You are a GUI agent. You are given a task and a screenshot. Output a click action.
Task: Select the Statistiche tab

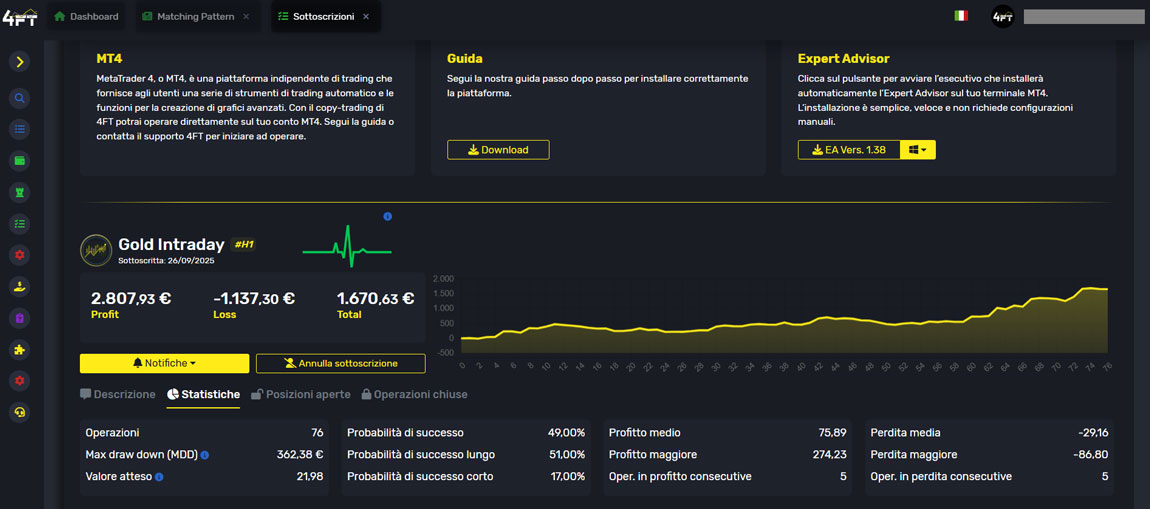click(x=203, y=395)
